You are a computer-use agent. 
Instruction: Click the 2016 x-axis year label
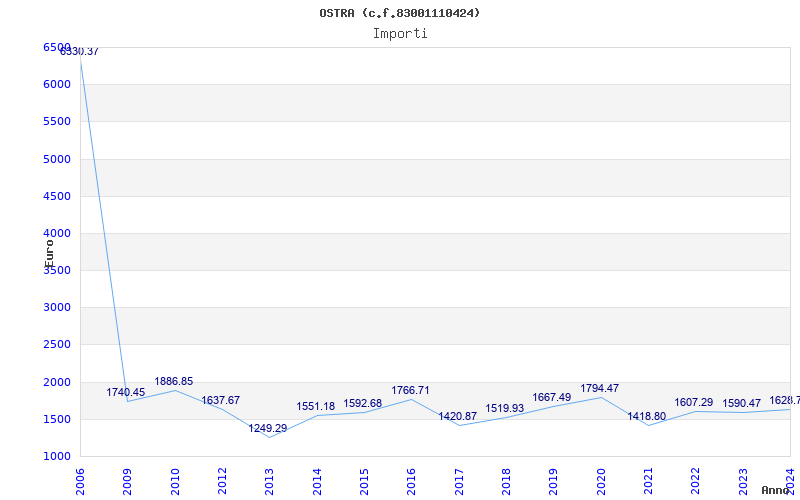coord(412,481)
